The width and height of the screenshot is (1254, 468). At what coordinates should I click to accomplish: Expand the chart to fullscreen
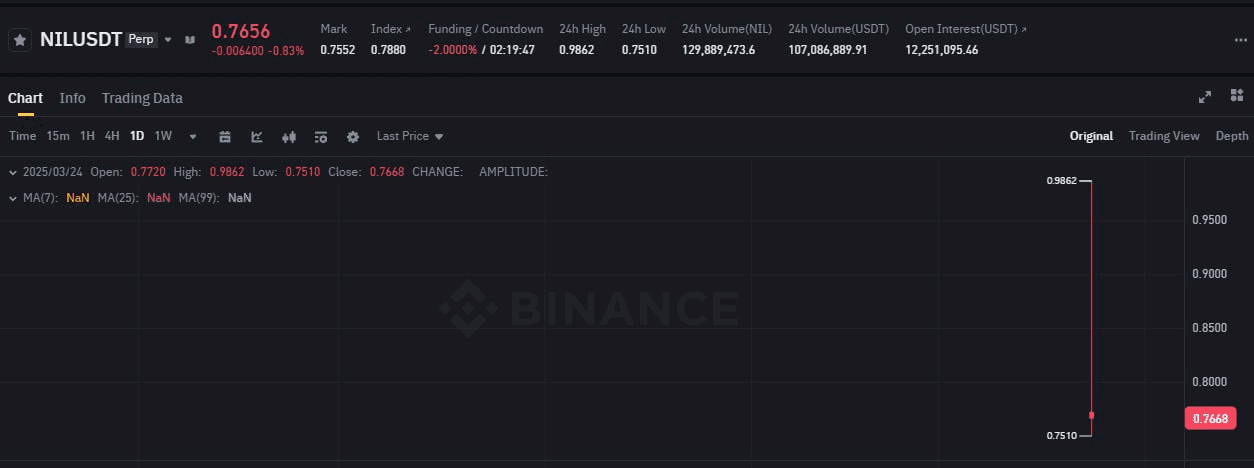click(1205, 97)
